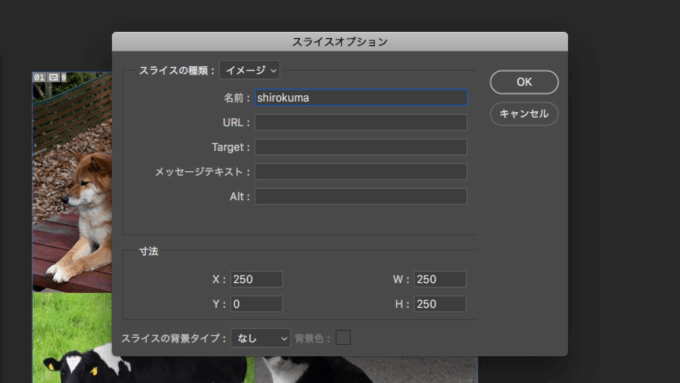Open the スライスの背景タイプ dropdown

261,338
